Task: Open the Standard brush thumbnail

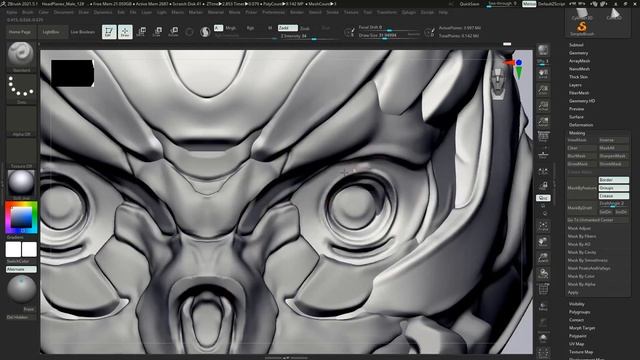Action: point(21,56)
